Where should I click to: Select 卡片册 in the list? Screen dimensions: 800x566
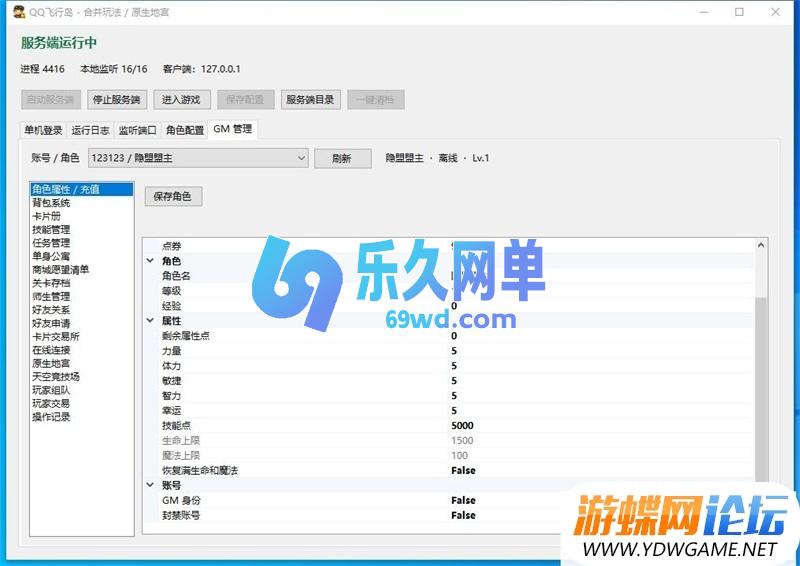pos(82,216)
